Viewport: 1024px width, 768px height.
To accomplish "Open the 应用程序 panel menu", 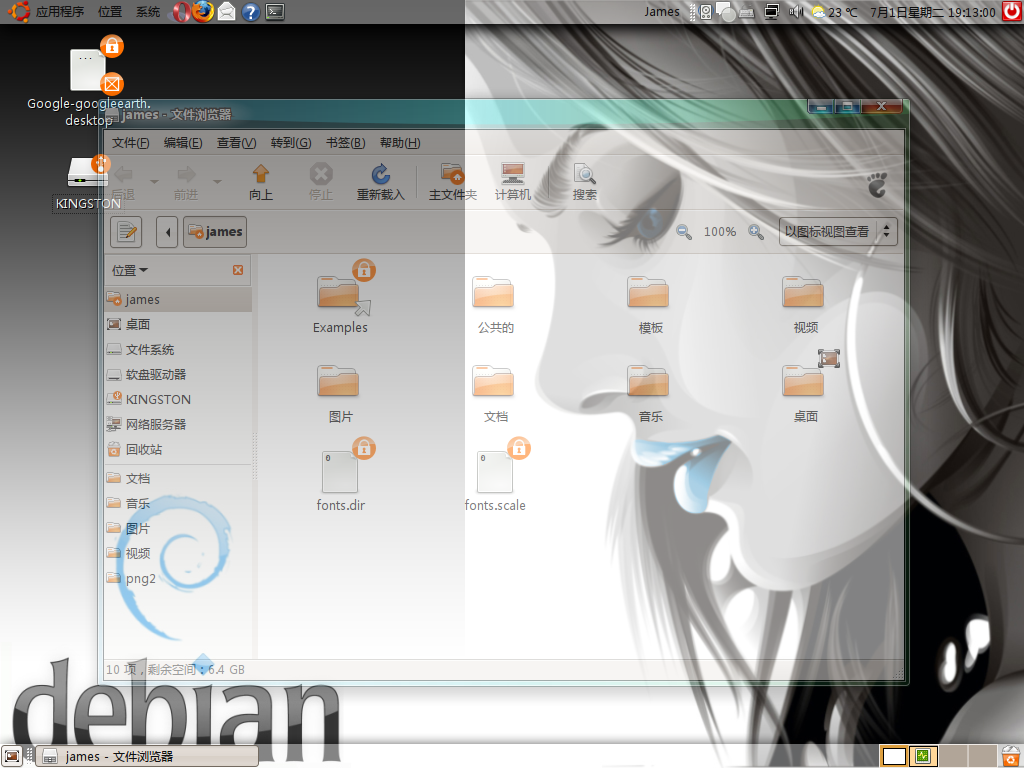I will 60,12.
